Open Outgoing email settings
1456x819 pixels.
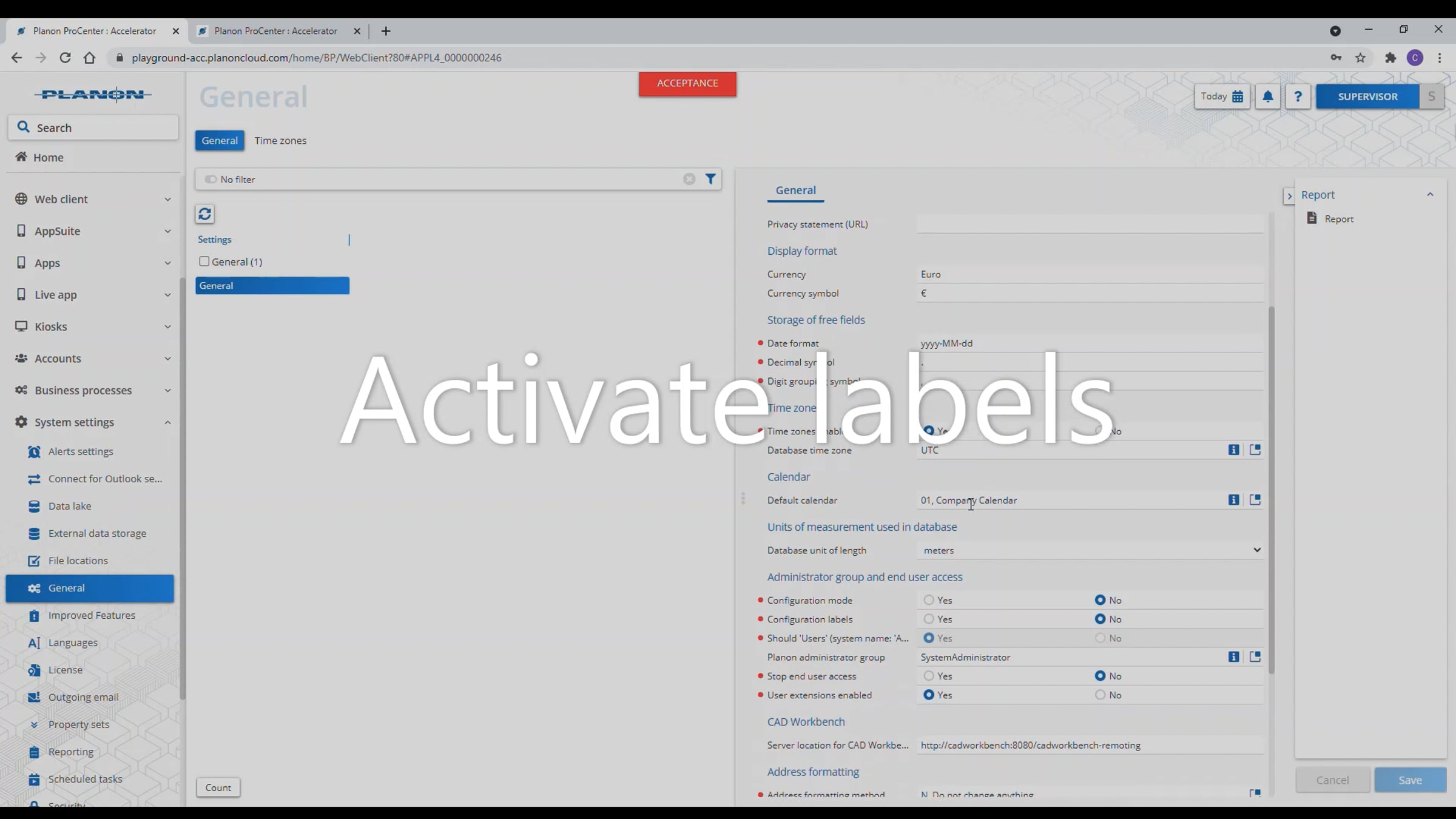point(83,697)
